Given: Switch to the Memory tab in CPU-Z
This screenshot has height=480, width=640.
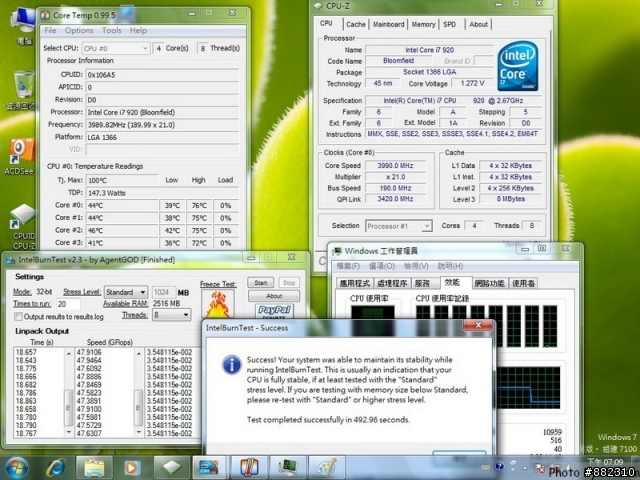Looking at the screenshot, I should coord(423,24).
